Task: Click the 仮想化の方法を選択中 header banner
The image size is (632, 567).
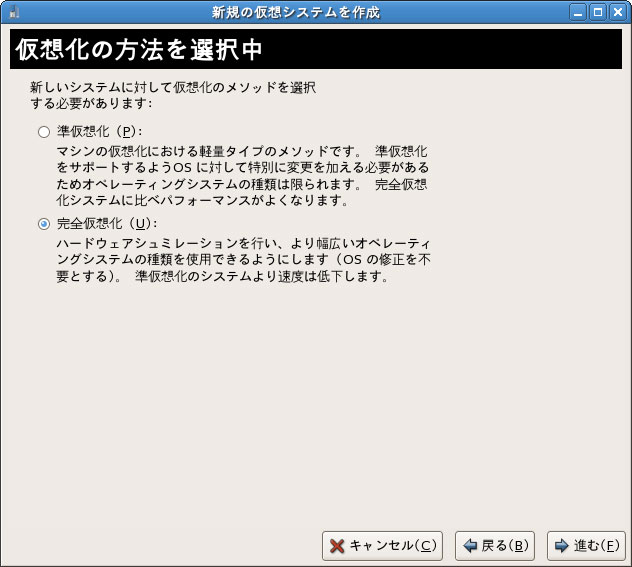Action: (x=315, y=49)
